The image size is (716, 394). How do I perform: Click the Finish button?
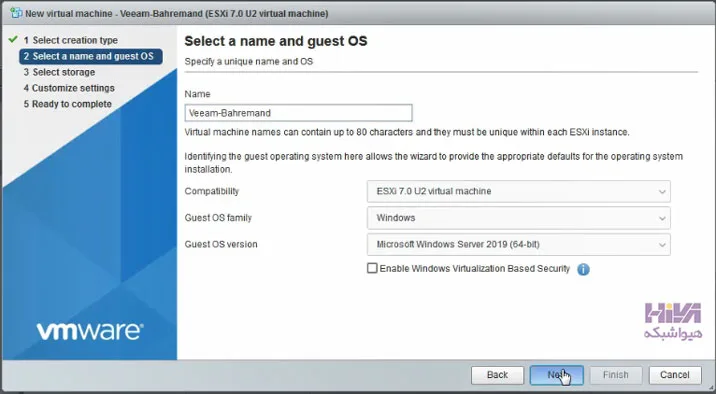click(x=616, y=375)
